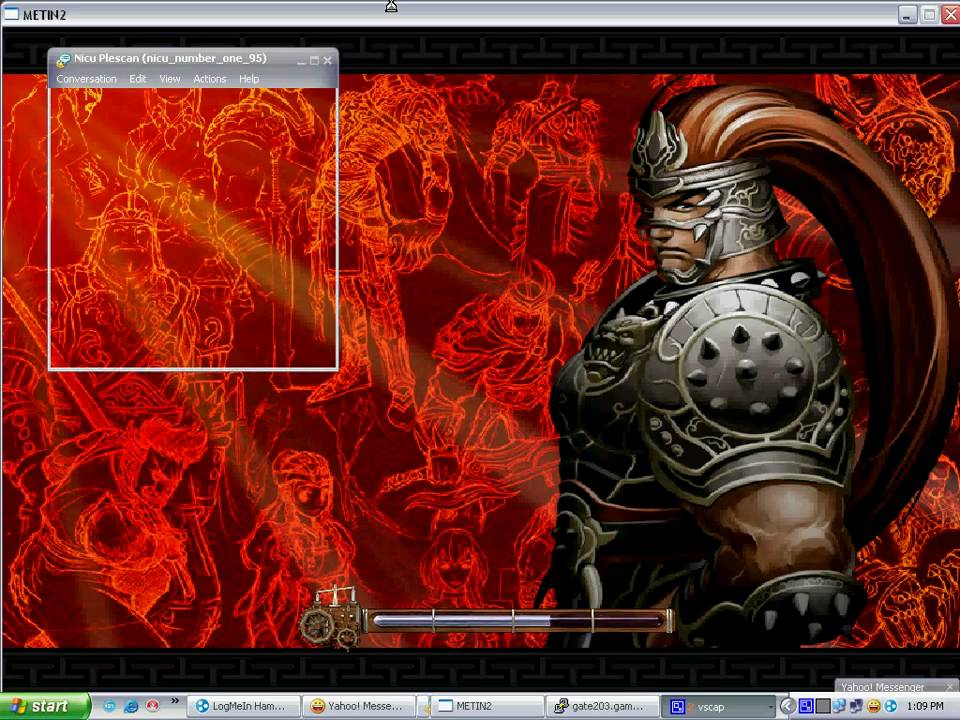Click the Yahoo! Messenger notification title
Screen dimensions: 960x720
point(882,687)
